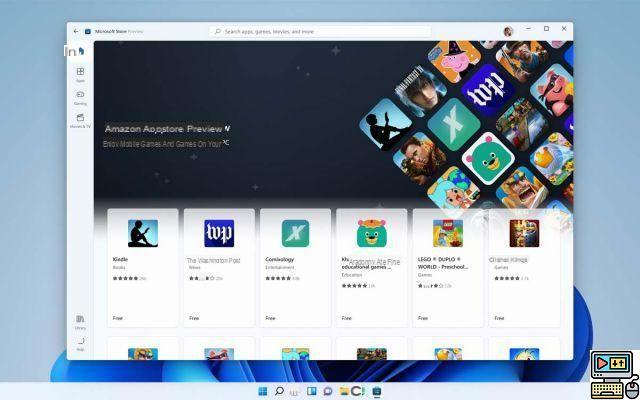
Task: Open the Windows Start menu
Action: click(x=263, y=391)
